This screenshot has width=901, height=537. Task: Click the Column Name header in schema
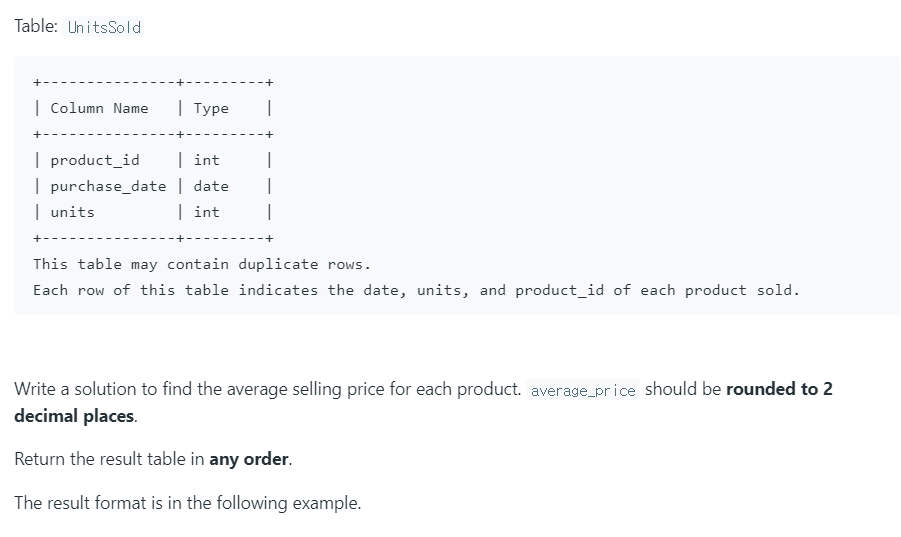pyautogui.click(x=99, y=108)
